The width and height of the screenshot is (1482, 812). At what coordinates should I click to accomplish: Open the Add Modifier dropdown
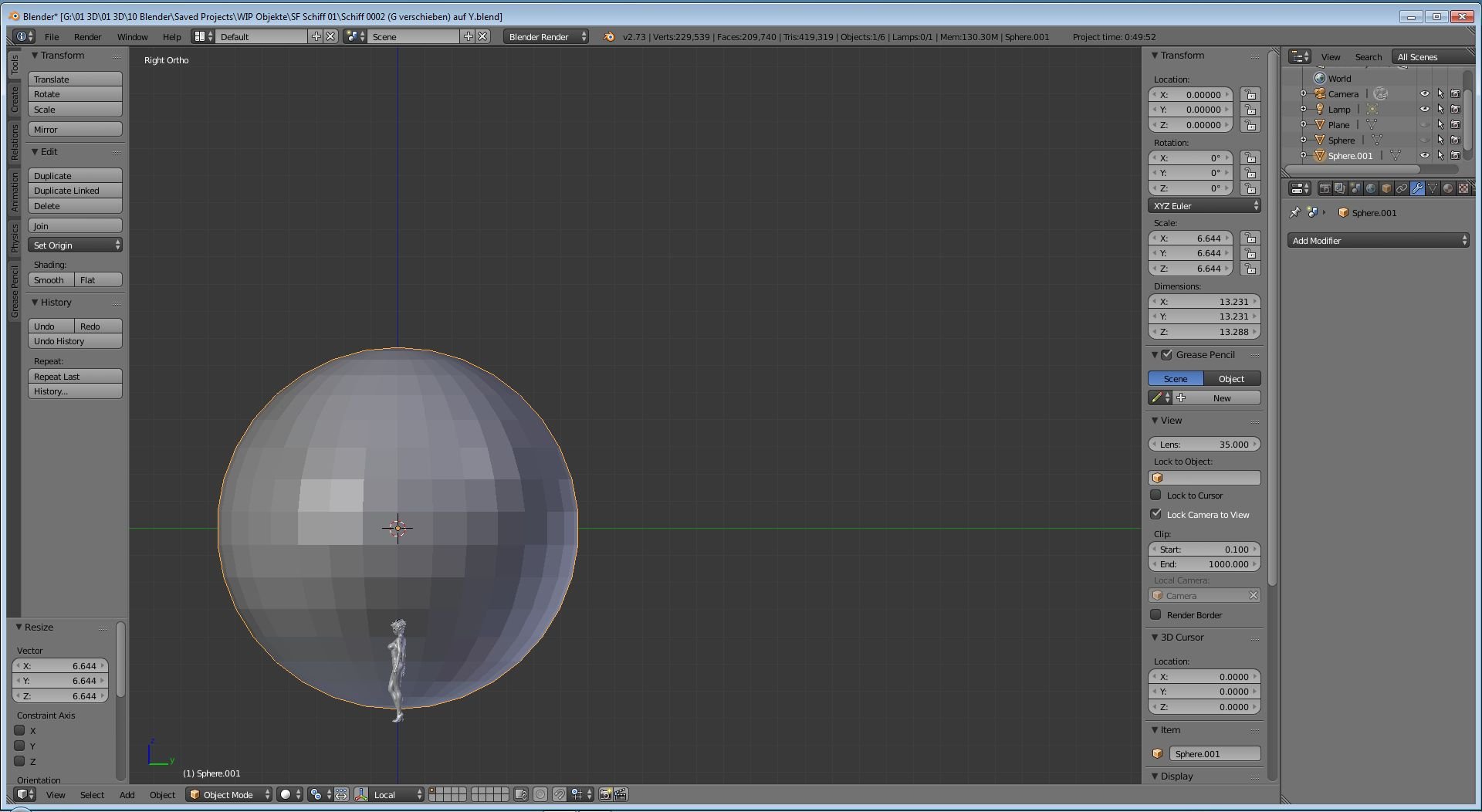pyautogui.click(x=1378, y=241)
